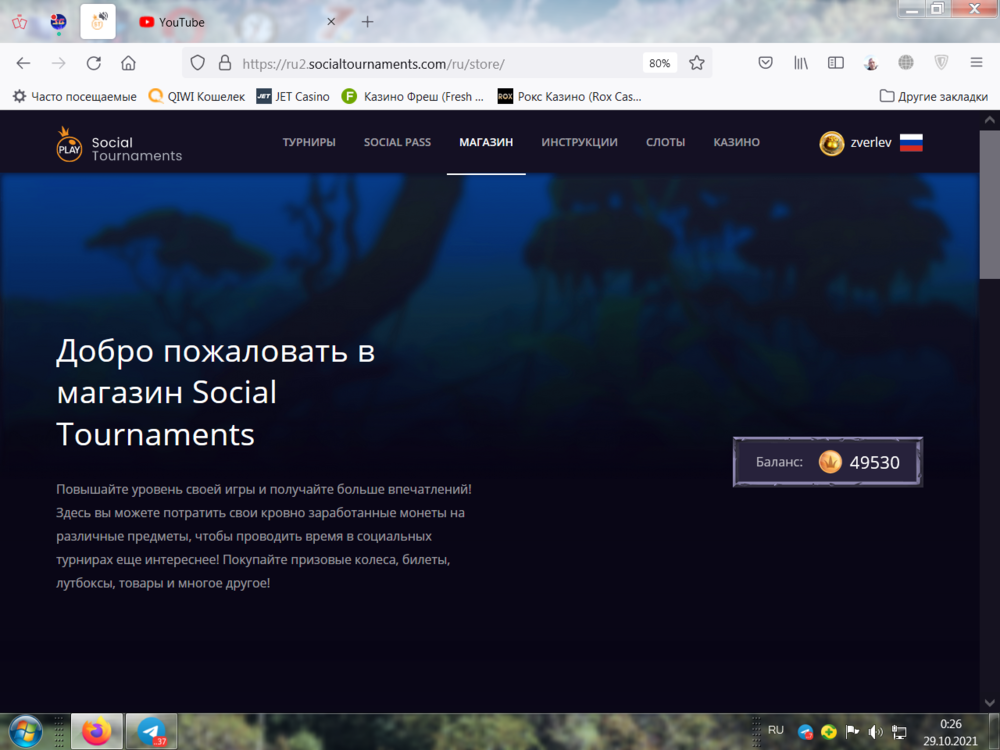Open the network tray icon

tap(899, 732)
